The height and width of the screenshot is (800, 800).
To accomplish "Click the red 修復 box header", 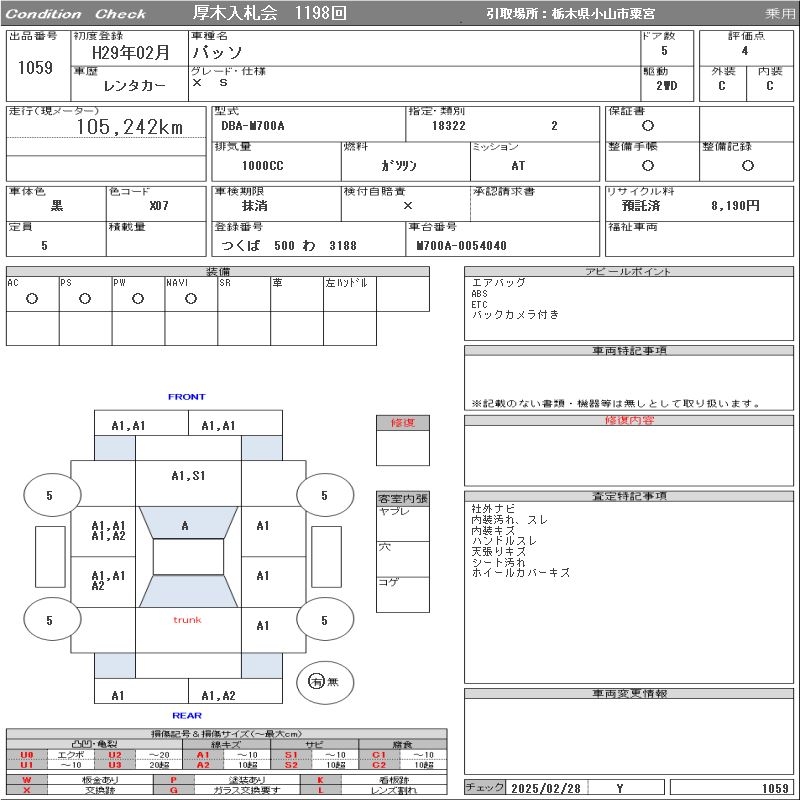I will tap(403, 422).
